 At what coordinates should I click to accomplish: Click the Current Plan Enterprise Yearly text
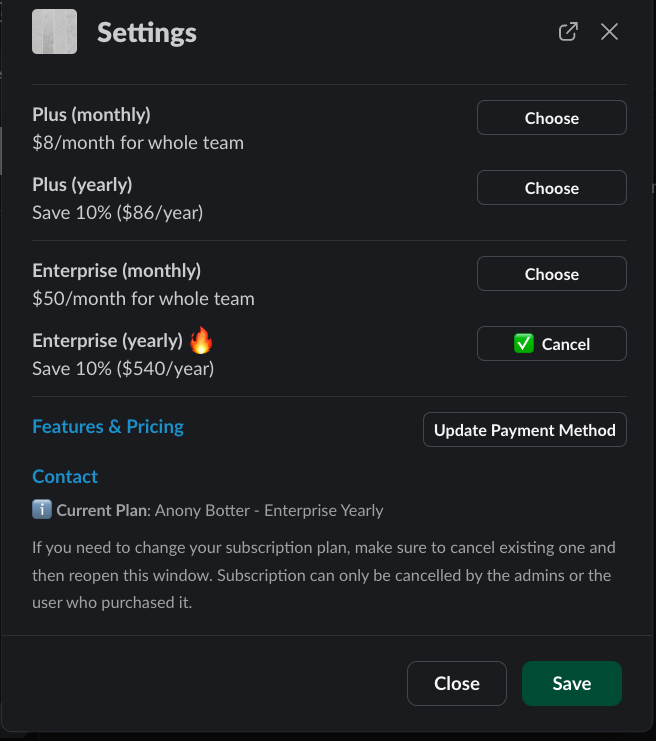219,511
